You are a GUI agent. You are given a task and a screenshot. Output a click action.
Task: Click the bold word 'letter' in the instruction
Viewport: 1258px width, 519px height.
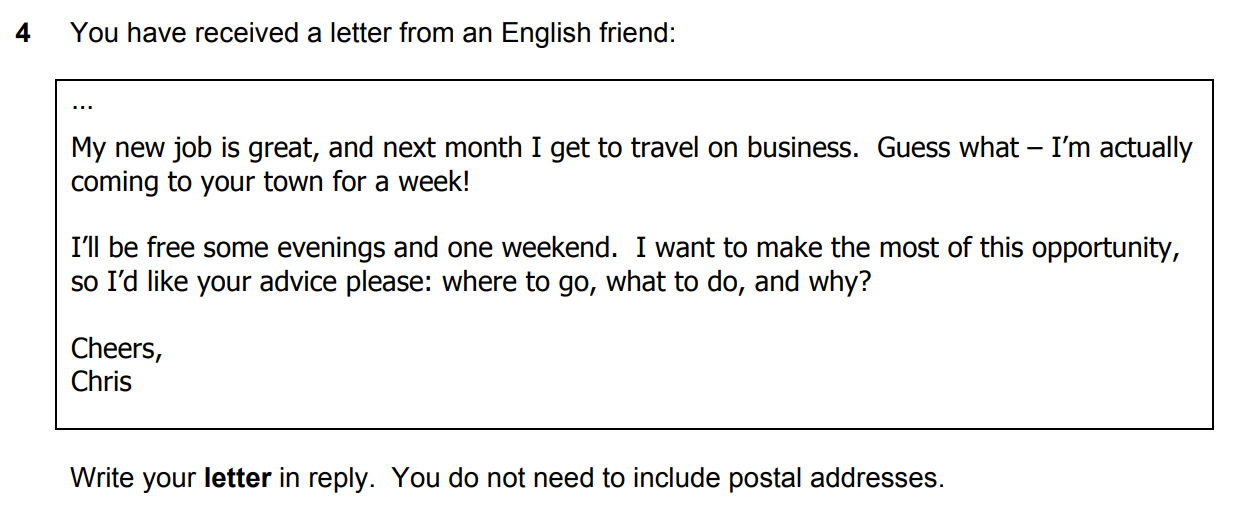(237, 478)
